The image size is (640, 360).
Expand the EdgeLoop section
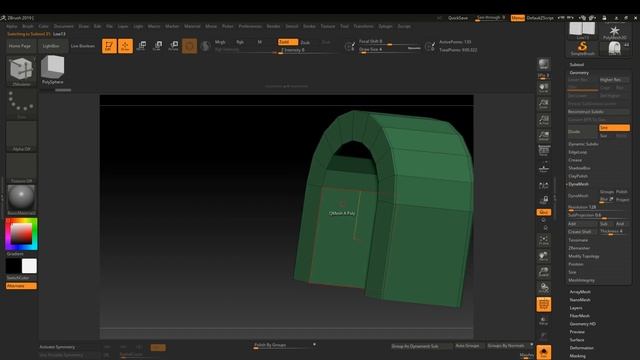[577, 152]
